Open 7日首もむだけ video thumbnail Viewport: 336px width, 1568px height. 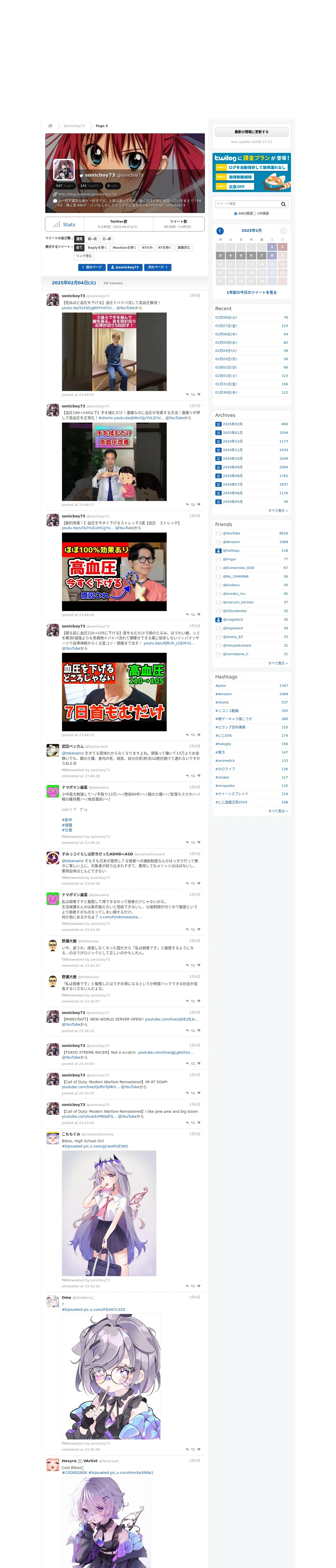[x=114, y=692]
